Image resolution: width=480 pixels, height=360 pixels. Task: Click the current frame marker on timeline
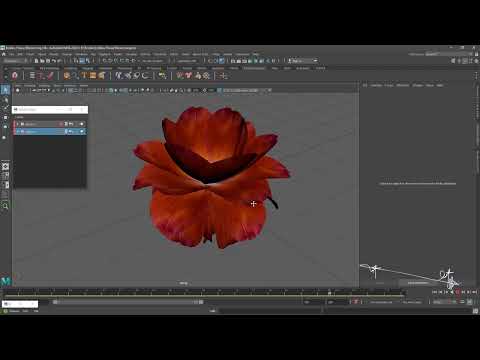pyautogui.click(x=330, y=292)
